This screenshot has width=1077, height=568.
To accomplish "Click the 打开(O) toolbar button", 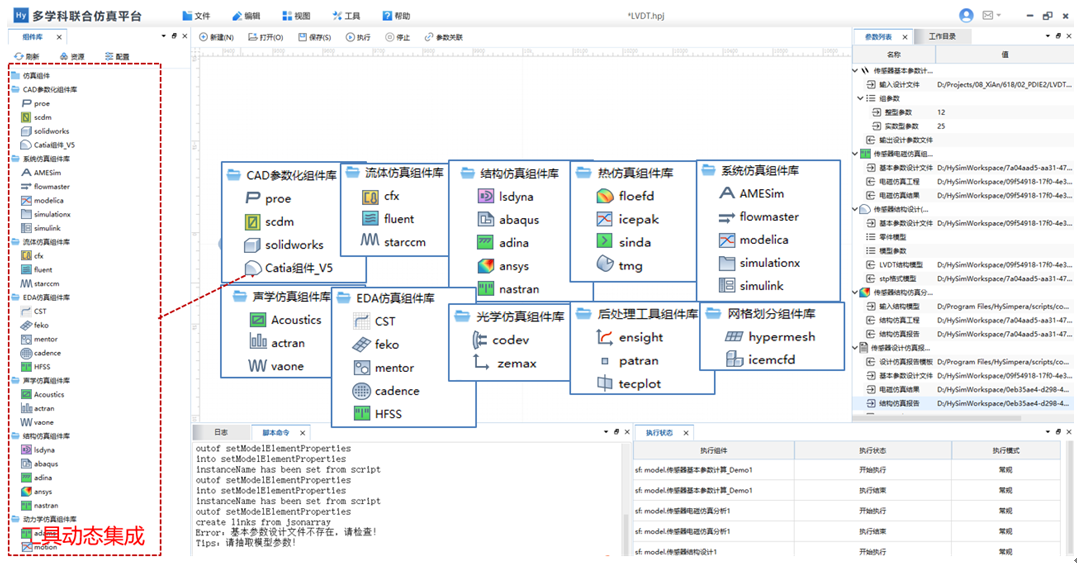I will pyautogui.click(x=266, y=37).
